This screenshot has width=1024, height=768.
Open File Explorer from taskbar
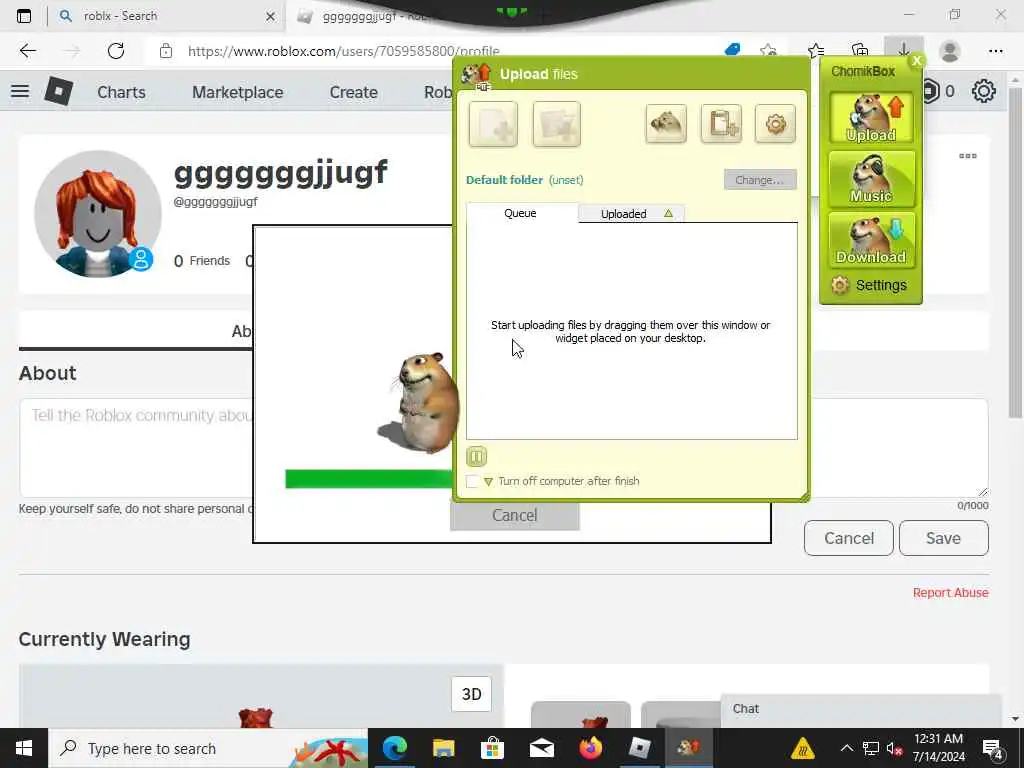click(444, 748)
